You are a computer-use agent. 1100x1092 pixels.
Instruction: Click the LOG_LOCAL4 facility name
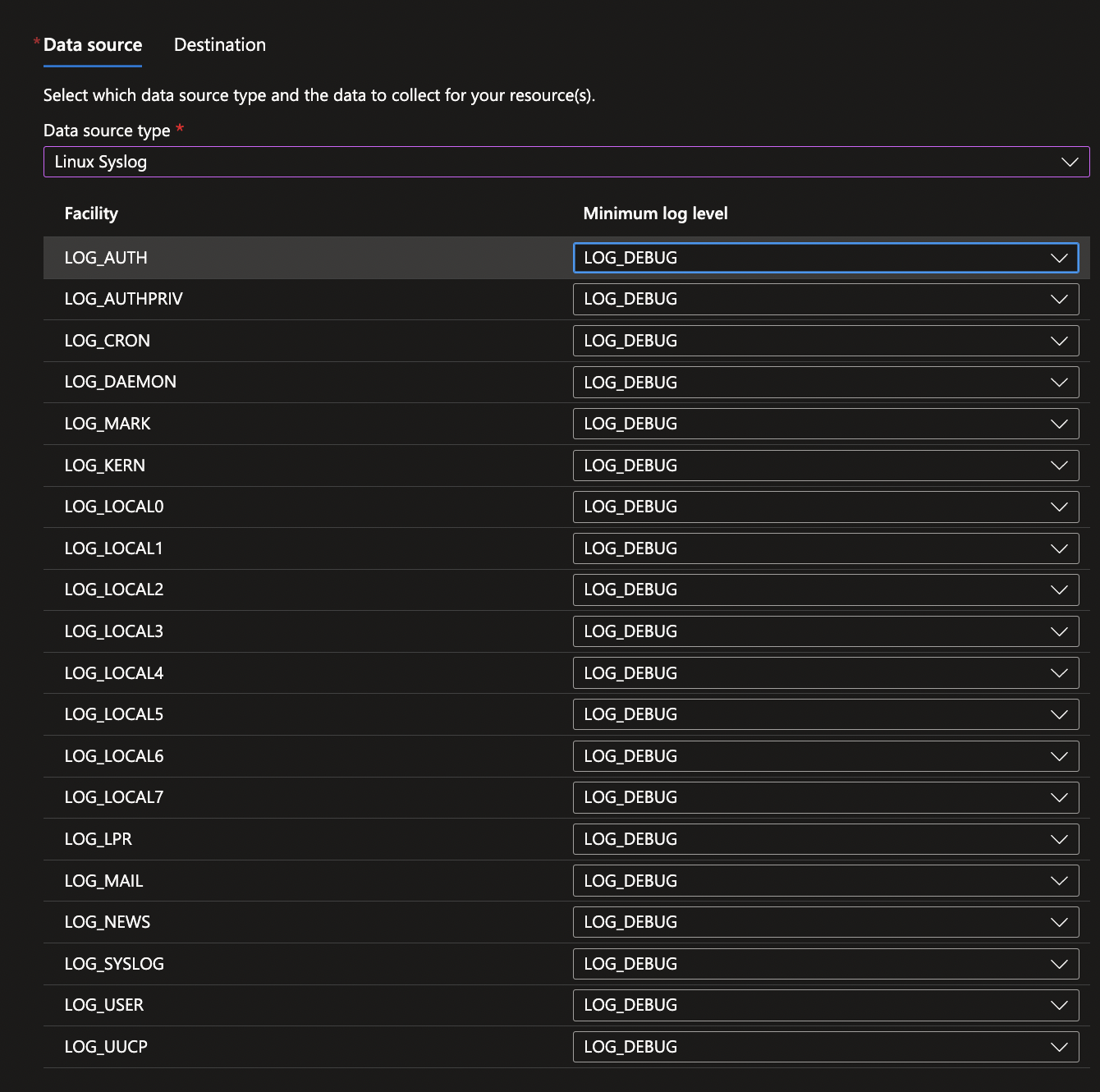click(114, 673)
